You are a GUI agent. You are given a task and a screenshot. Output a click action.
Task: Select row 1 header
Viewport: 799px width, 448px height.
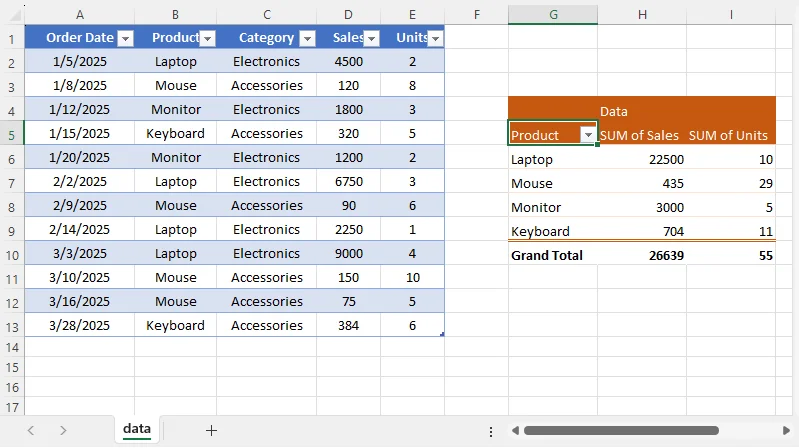tap(12, 38)
